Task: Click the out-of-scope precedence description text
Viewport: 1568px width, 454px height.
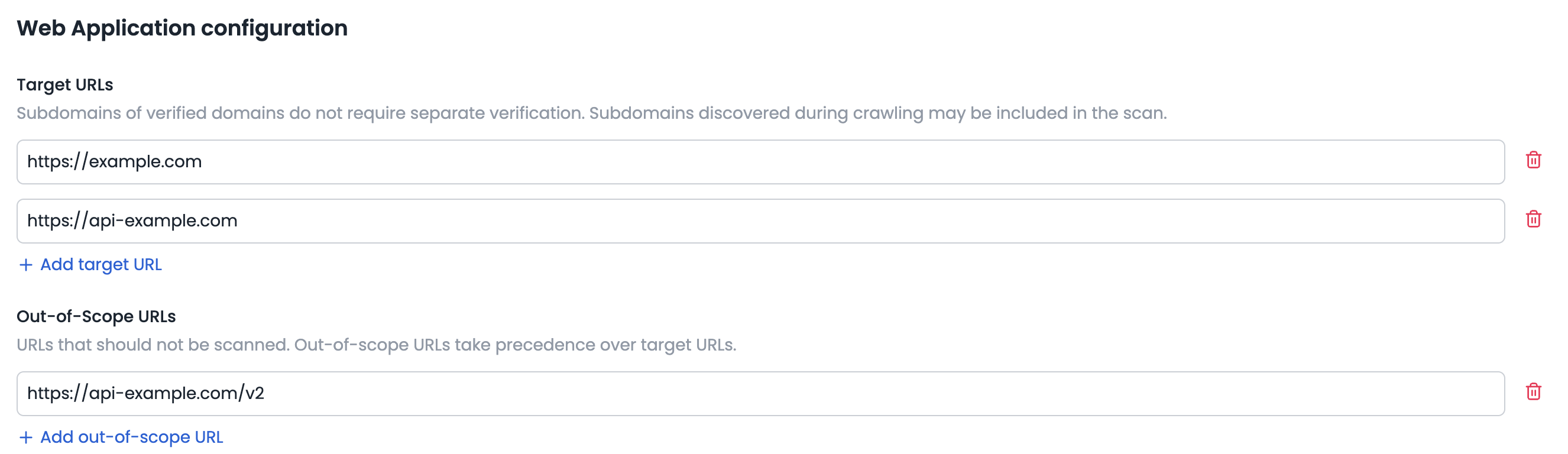Action: (376, 346)
